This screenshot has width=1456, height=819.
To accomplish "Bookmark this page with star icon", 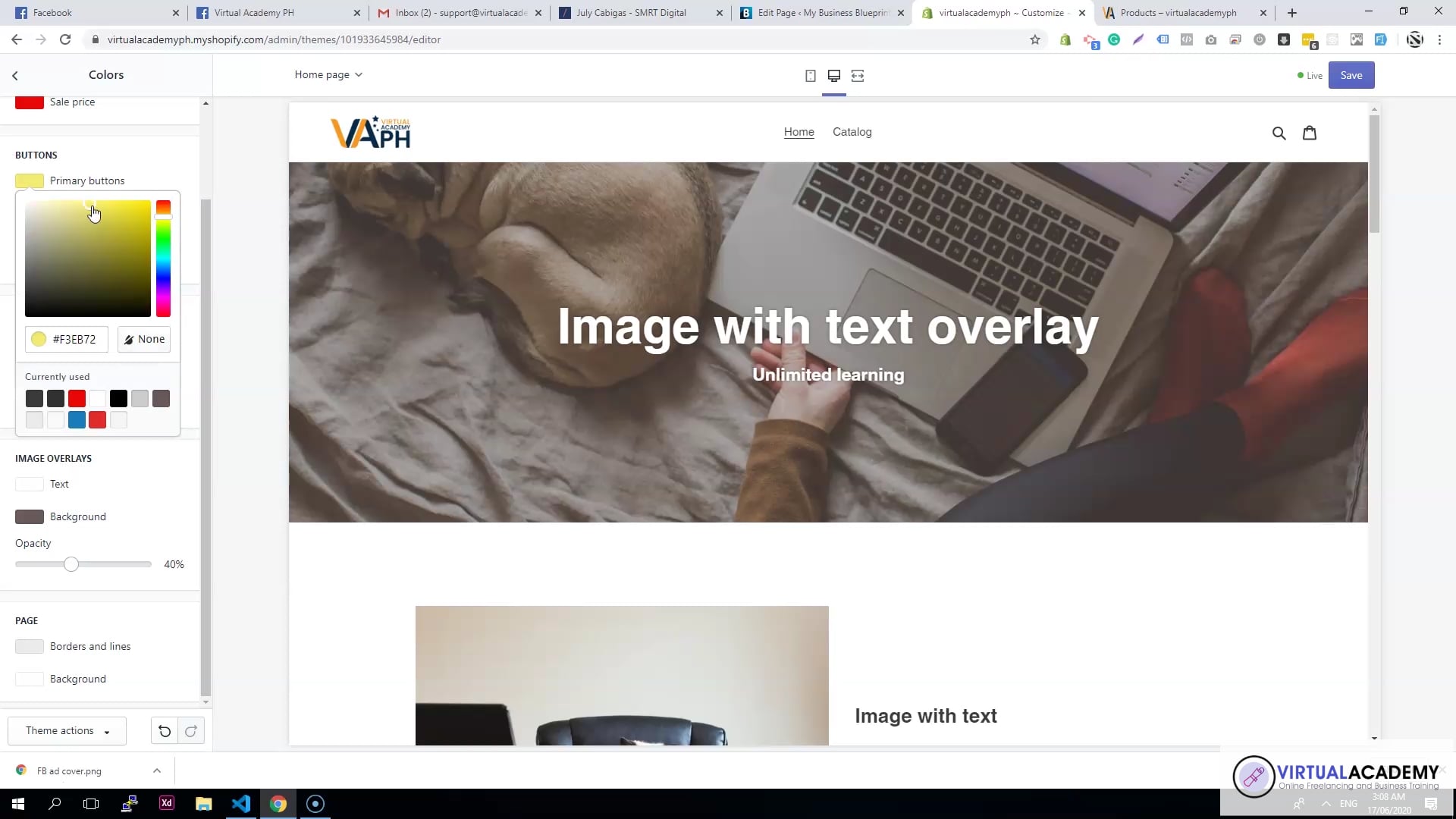I will pos(1035,39).
